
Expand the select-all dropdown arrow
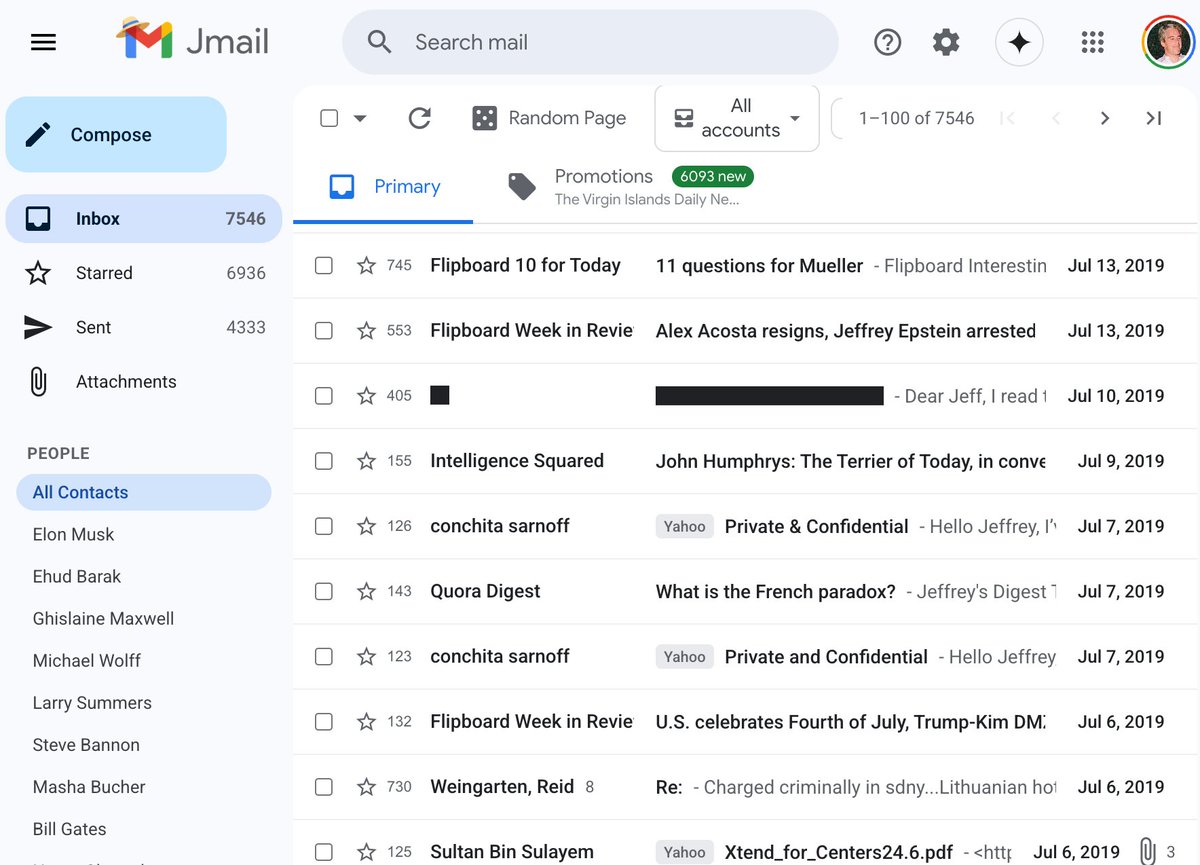pos(360,118)
